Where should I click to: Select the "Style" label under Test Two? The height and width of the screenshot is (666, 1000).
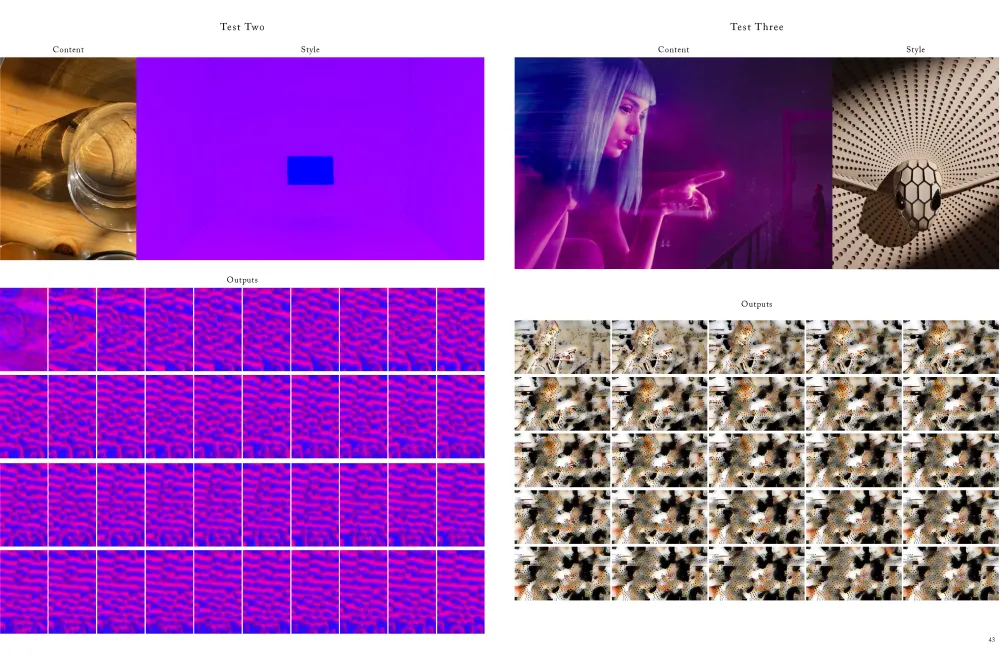(x=310, y=49)
